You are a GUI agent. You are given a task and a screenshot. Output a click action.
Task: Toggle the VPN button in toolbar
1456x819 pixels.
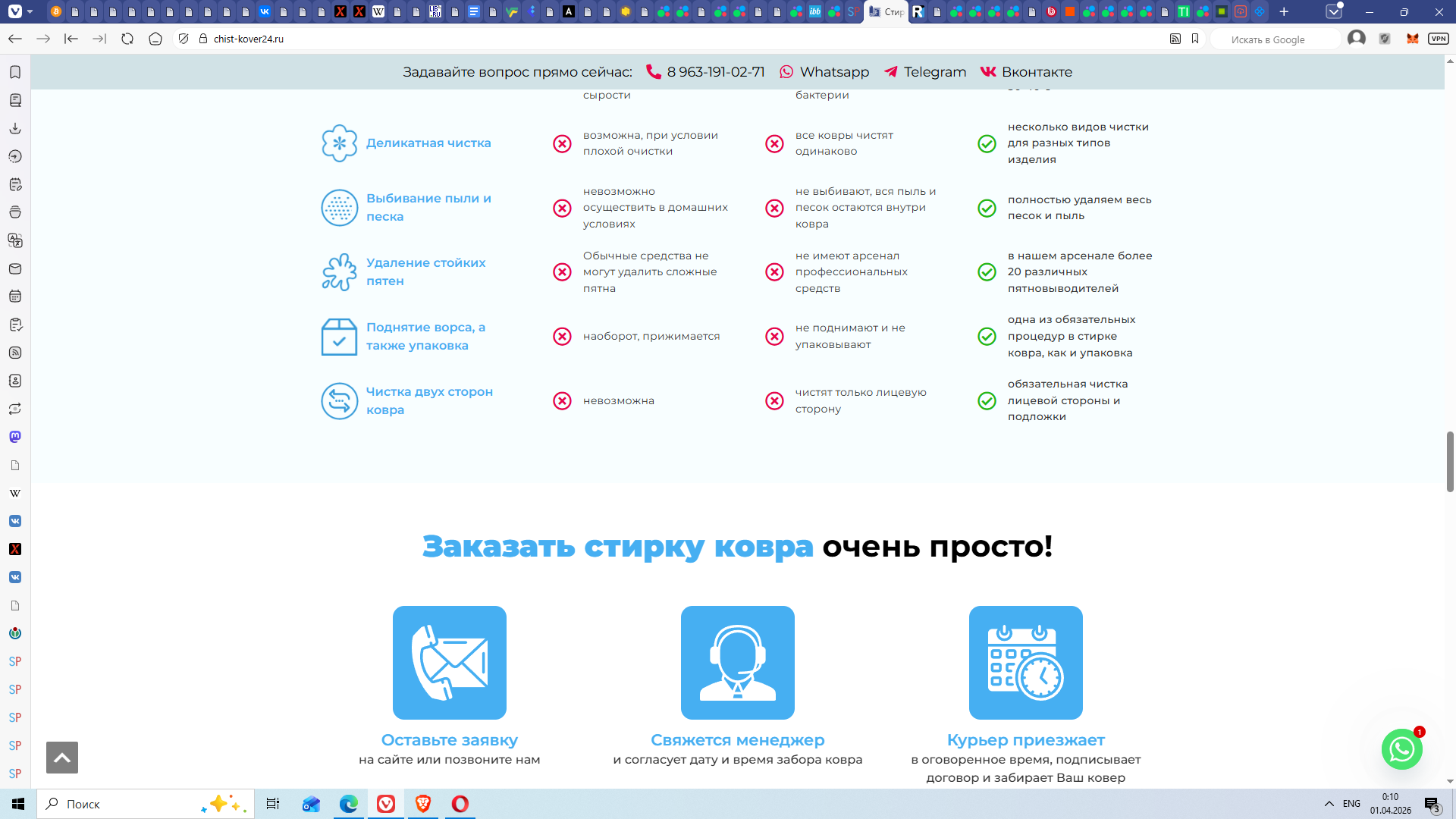1438,39
